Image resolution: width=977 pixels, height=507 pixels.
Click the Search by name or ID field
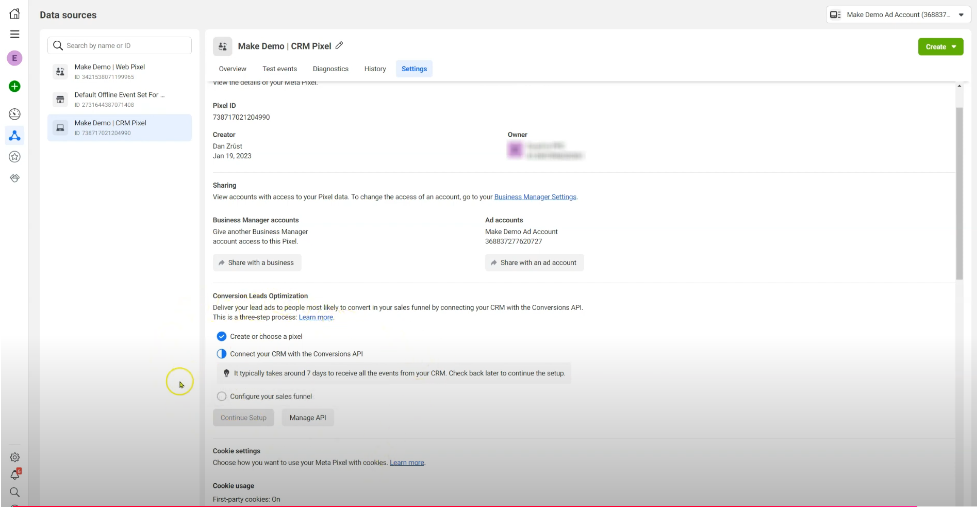point(120,45)
